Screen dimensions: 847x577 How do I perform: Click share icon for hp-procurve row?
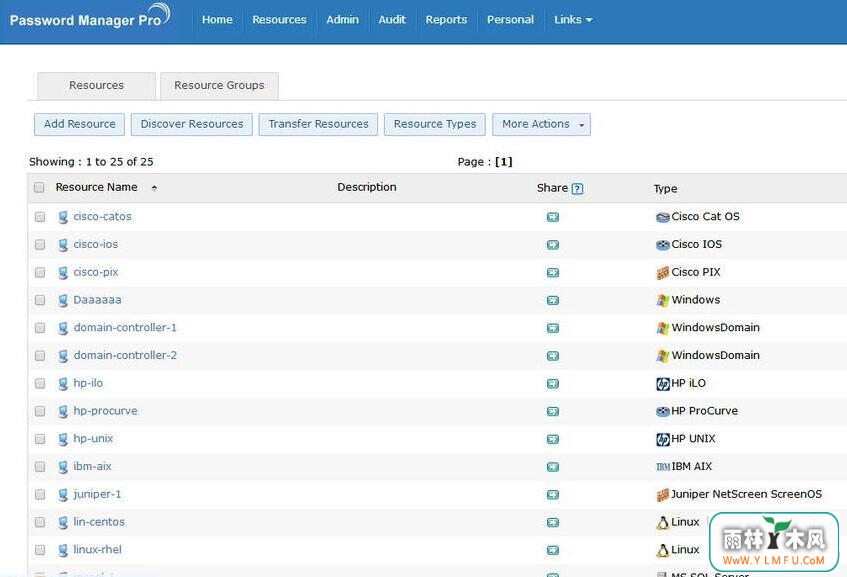pyautogui.click(x=553, y=412)
